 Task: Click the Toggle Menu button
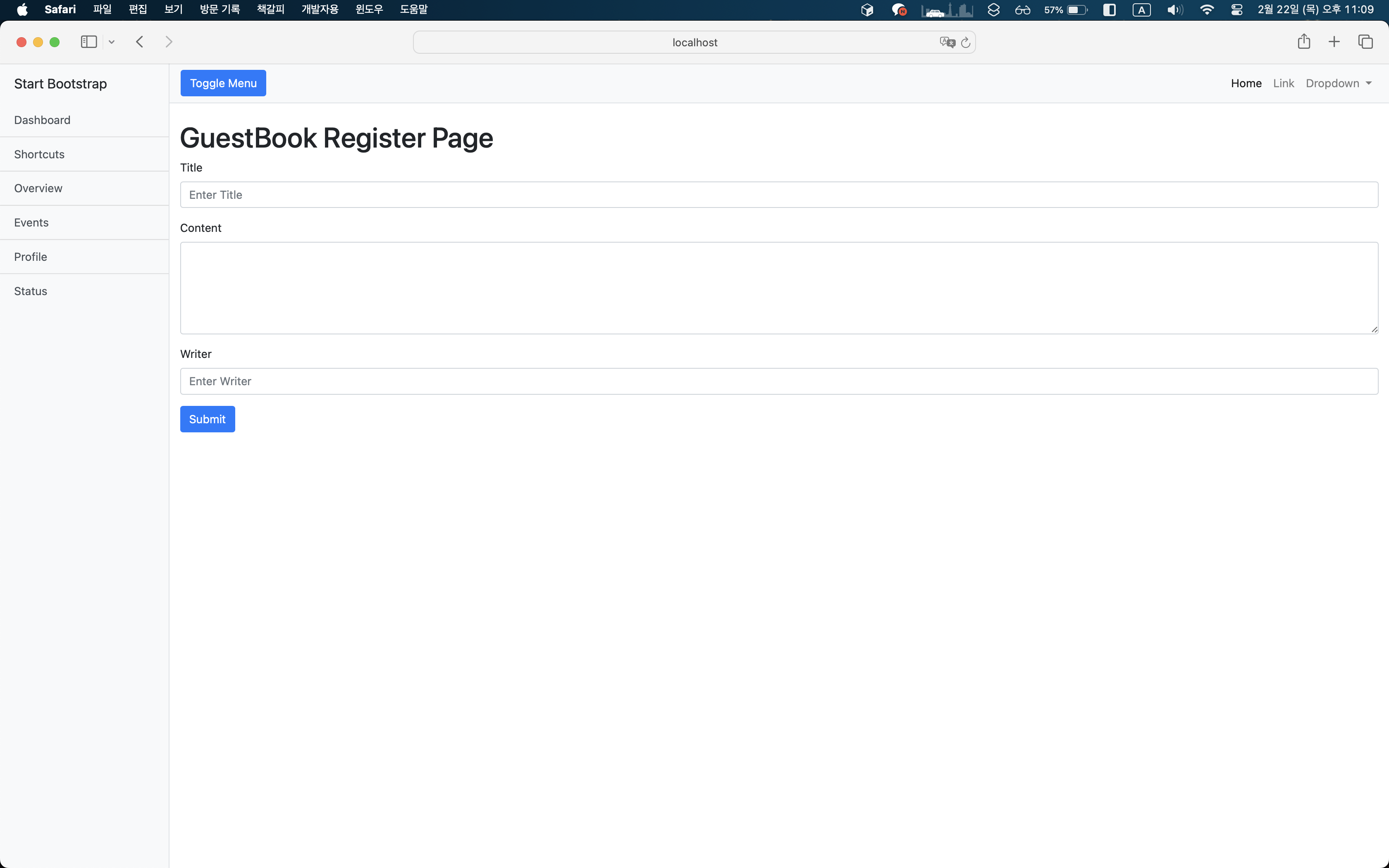pyautogui.click(x=223, y=83)
